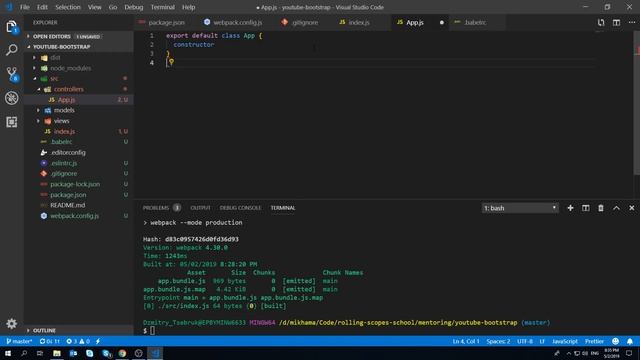Open notifications bell in status bar
The image size is (640, 360).
coord(630,341)
